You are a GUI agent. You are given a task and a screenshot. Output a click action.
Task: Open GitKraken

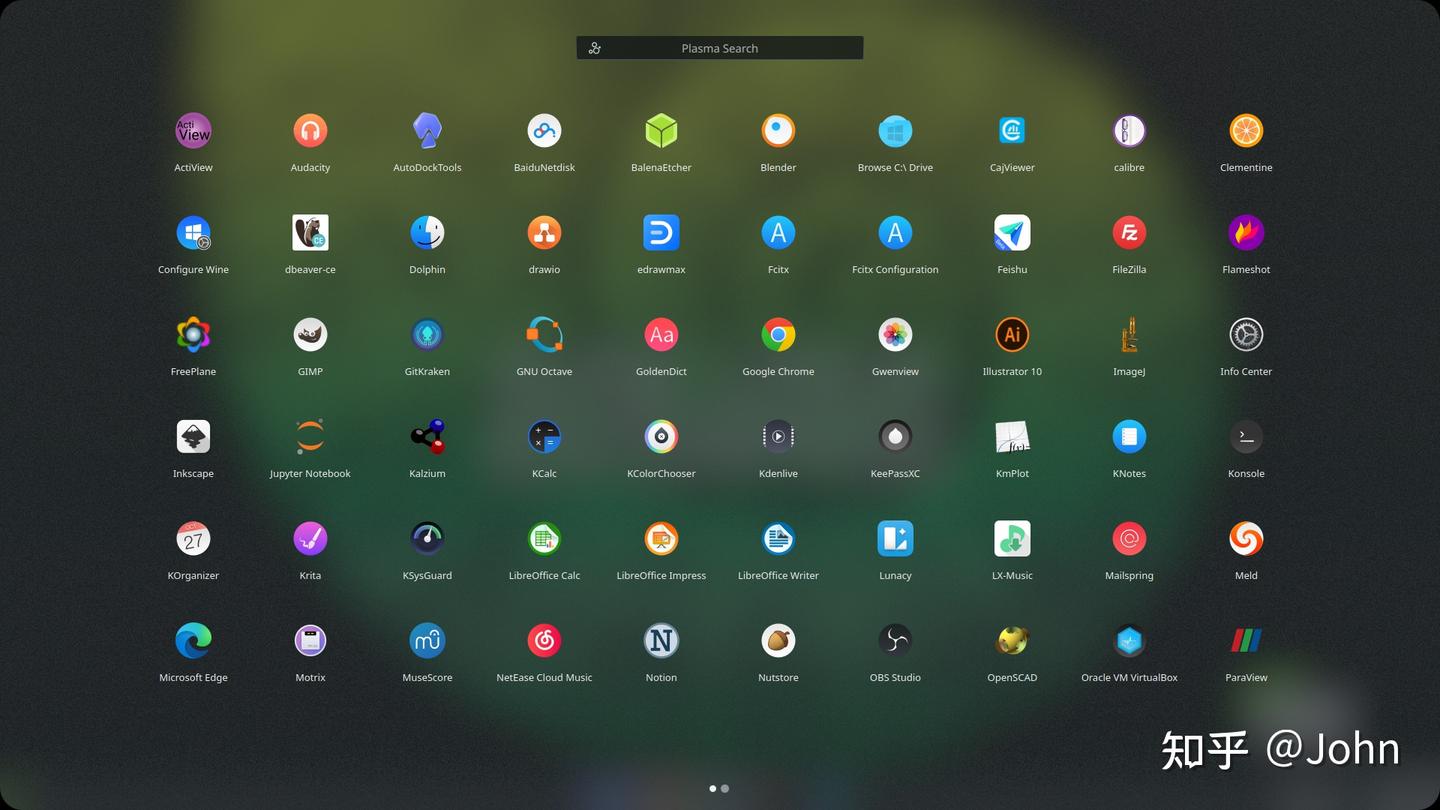pyautogui.click(x=427, y=335)
